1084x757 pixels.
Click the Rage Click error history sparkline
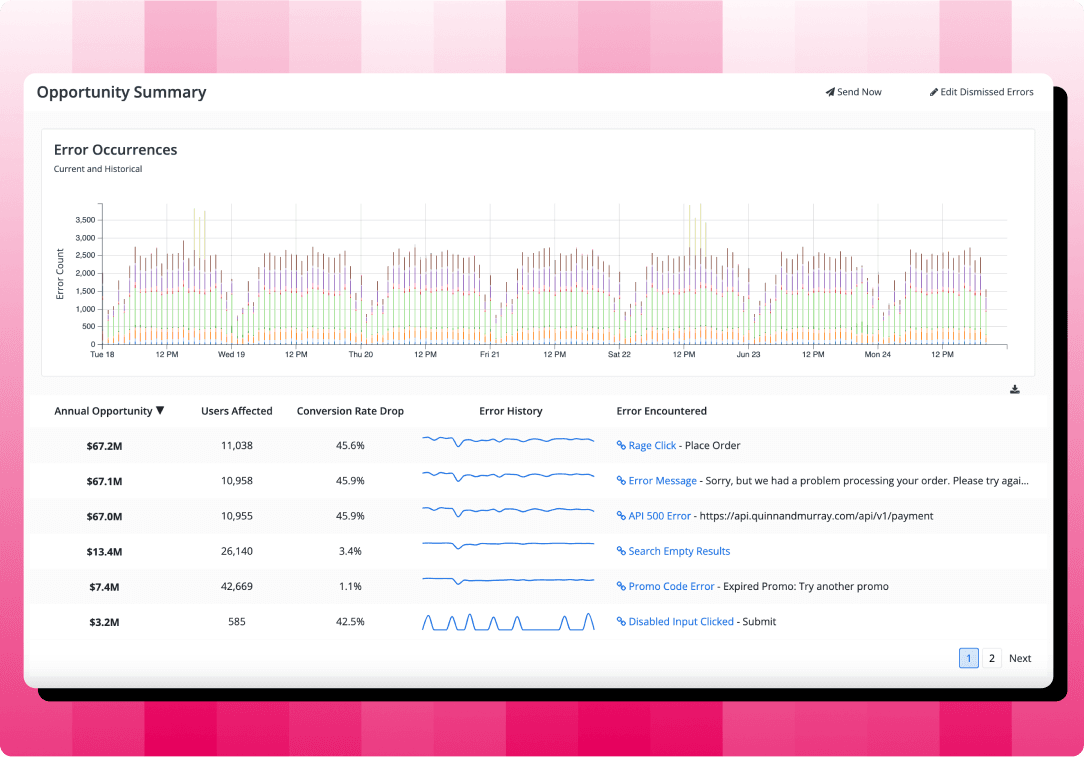point(508,441)
